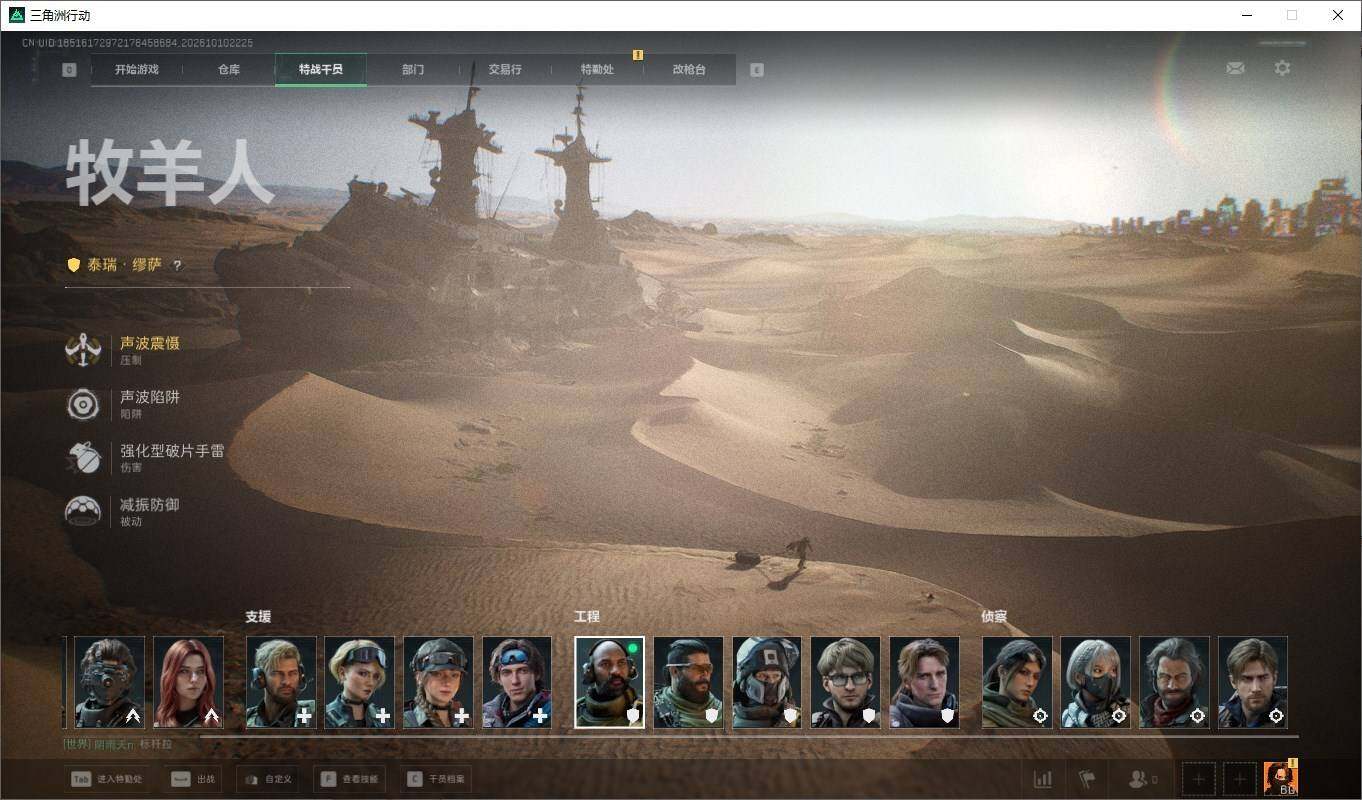Switch to the 部门 tab
The width and height of the screenshot is (1362, 800).
413,70
